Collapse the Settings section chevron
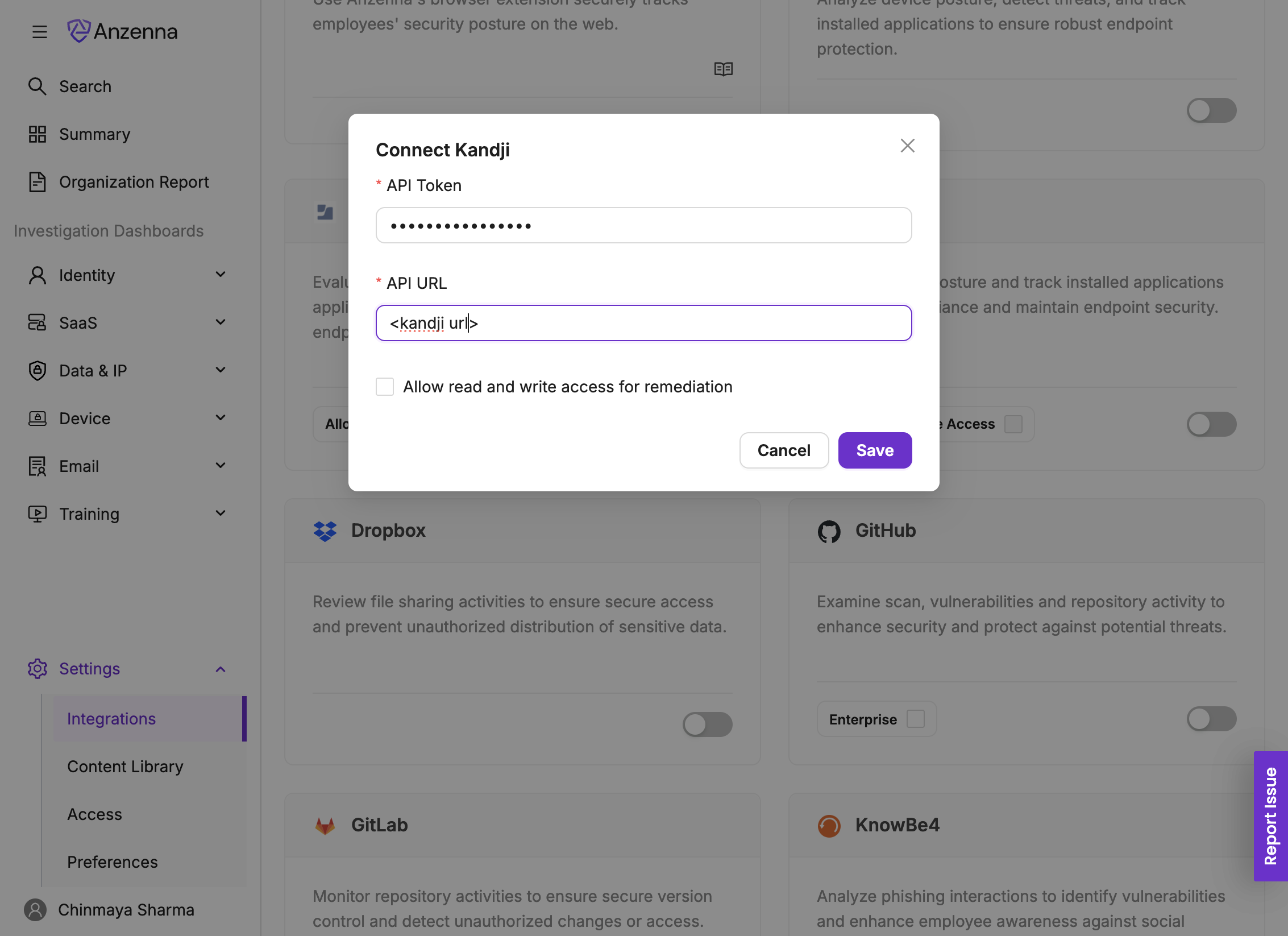The image size is (1288, 936). pos(221,669)
